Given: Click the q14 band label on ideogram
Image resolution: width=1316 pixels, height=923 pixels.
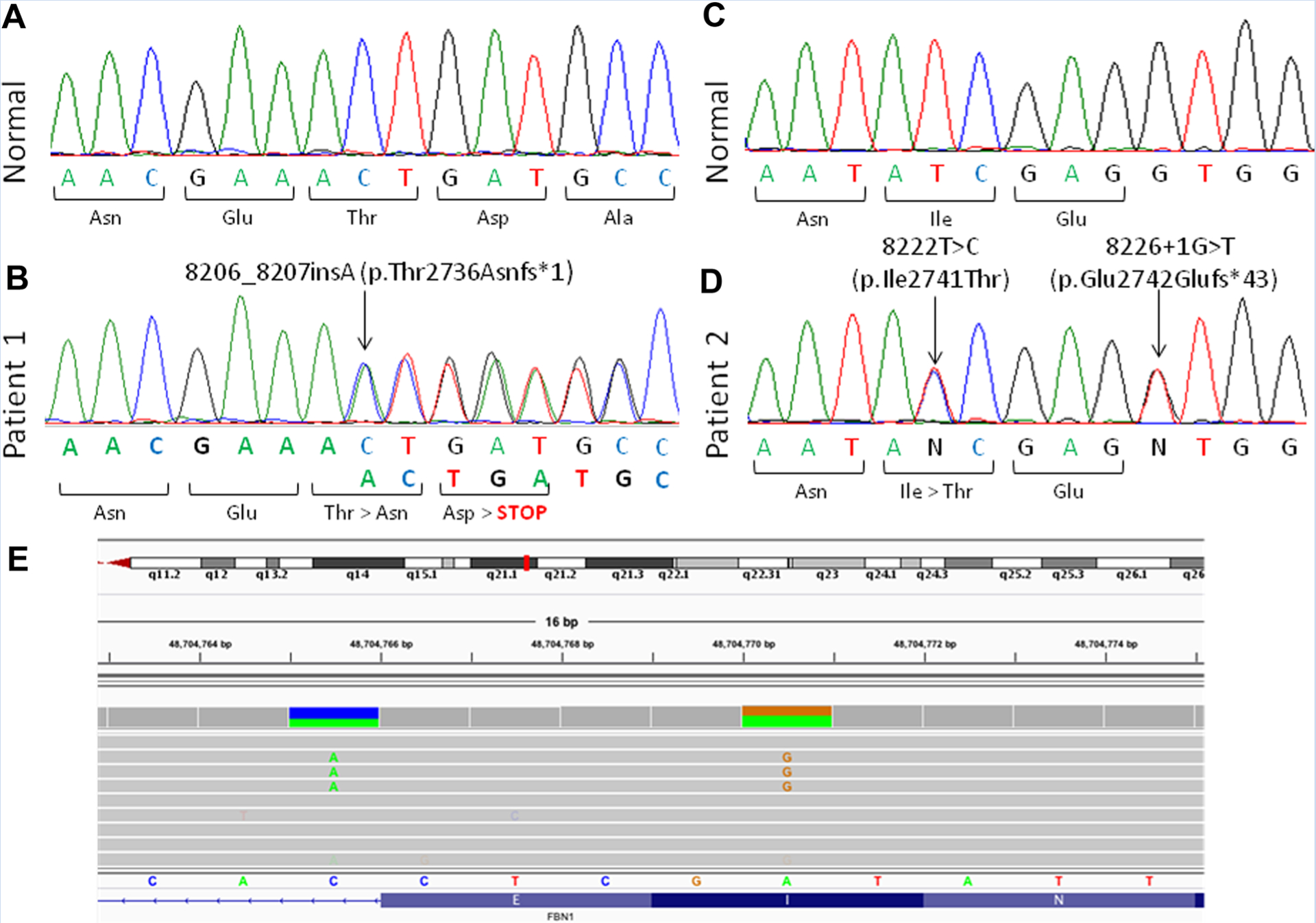Looking at the screenshot, I should coord(358,575).
